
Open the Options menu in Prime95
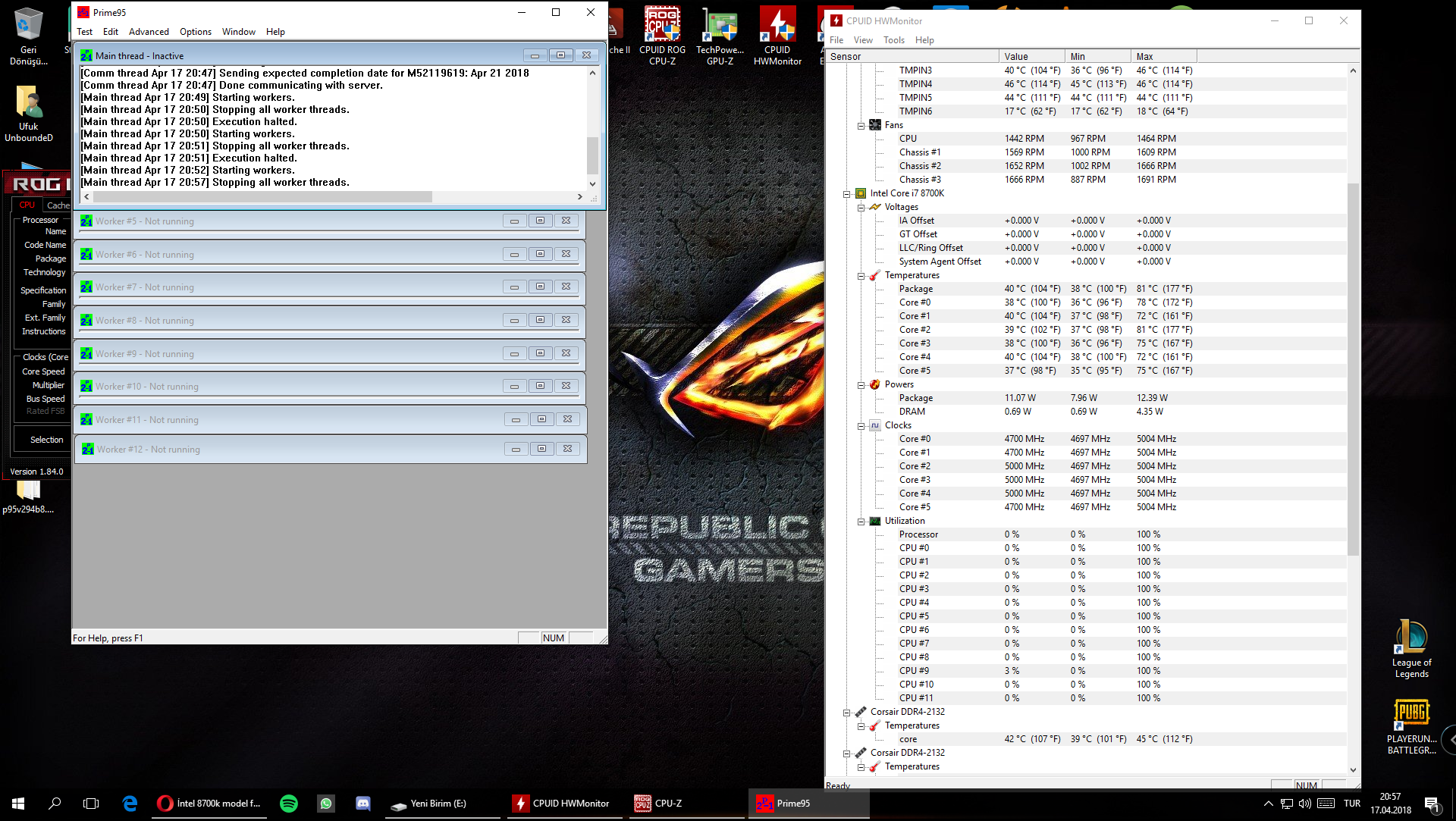coord(196,32)
